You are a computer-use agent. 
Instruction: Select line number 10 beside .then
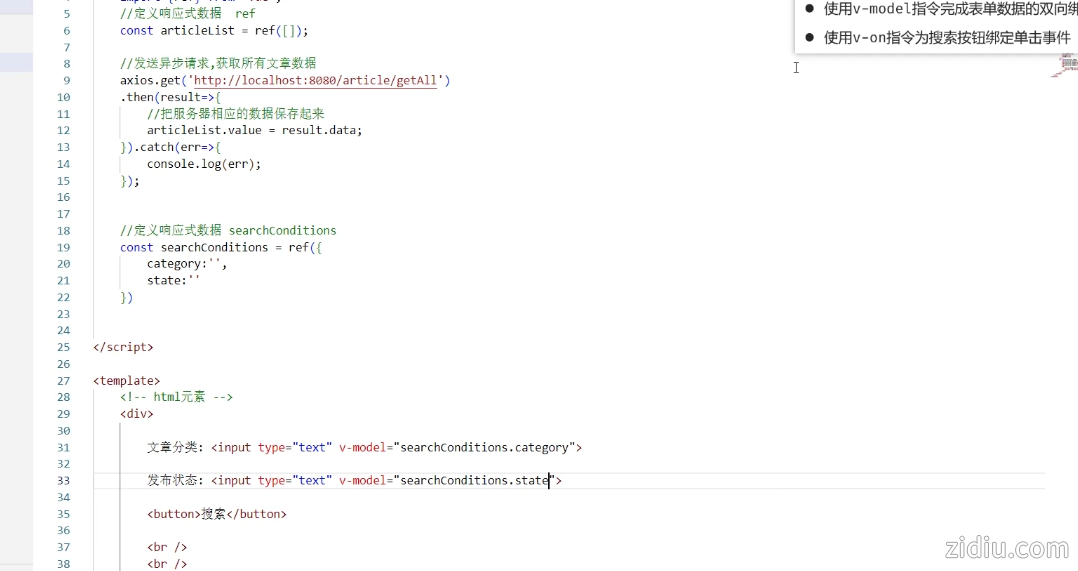(x=64, y=98)
